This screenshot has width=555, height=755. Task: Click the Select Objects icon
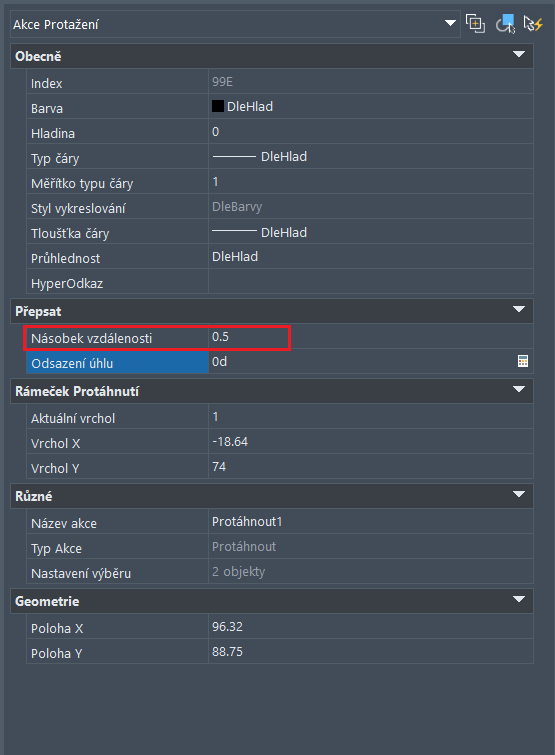(x=505, y=24)
